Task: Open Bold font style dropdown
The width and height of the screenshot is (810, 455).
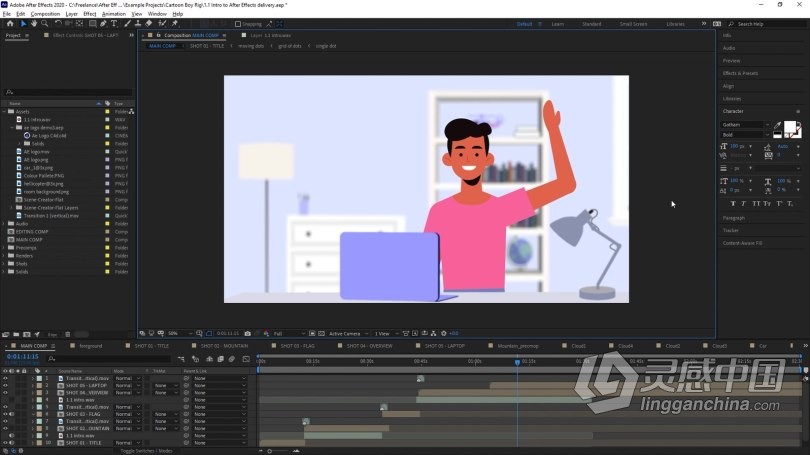Action: 744,135
